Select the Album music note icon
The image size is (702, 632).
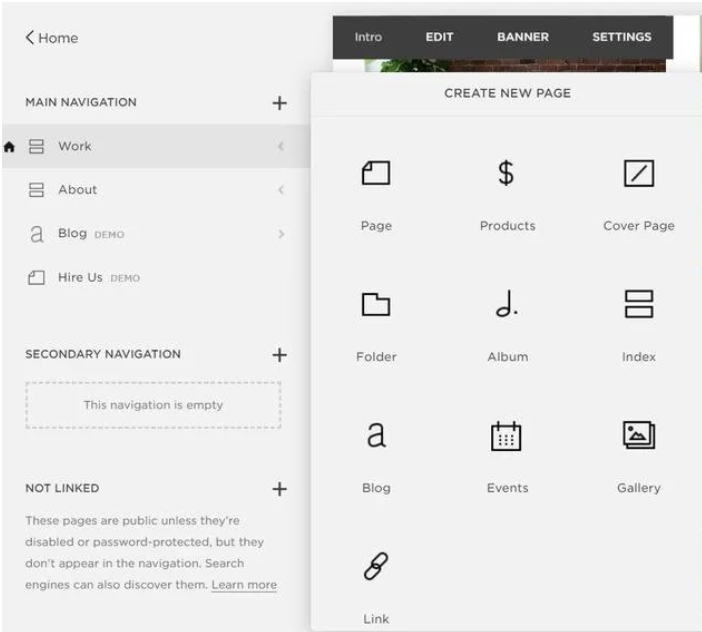[x=506, y=303]
